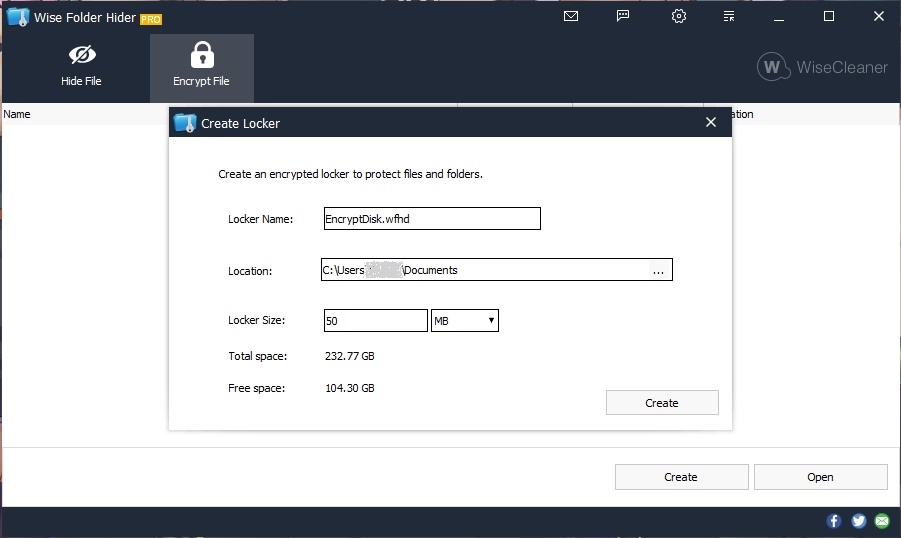901x538 pixels.
Task: Click Create inside the Create Locker dialog
Action: pyautogui.click(x=662, y=403)
